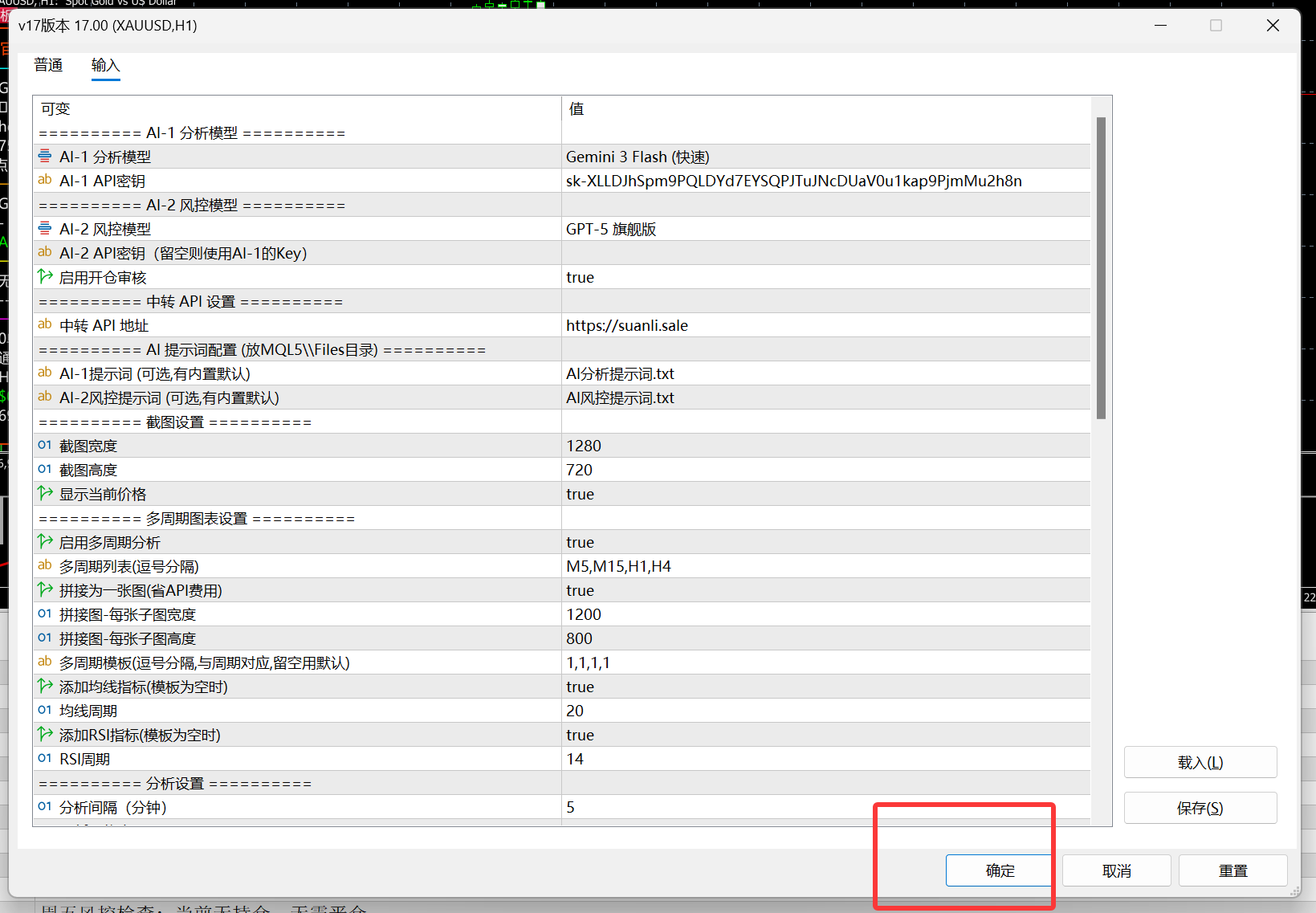Click the 01 icon for 拼接图-每张子图高度
Viewport: 1316px width, 913px height.
pos(45,638)
